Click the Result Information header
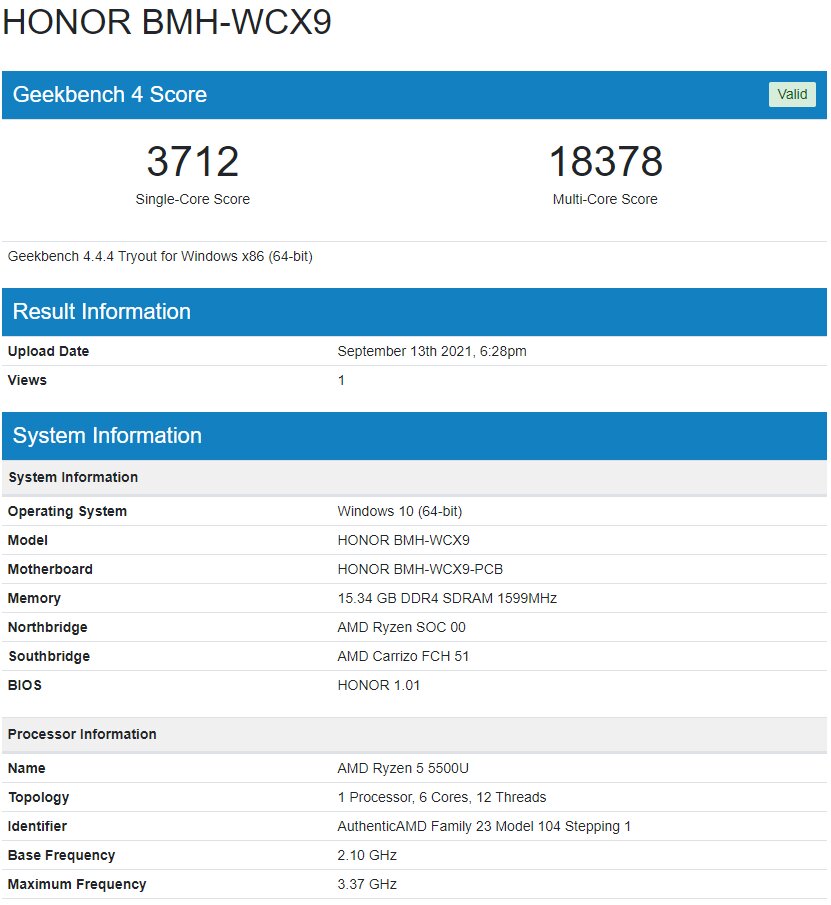 coord(414,312)
